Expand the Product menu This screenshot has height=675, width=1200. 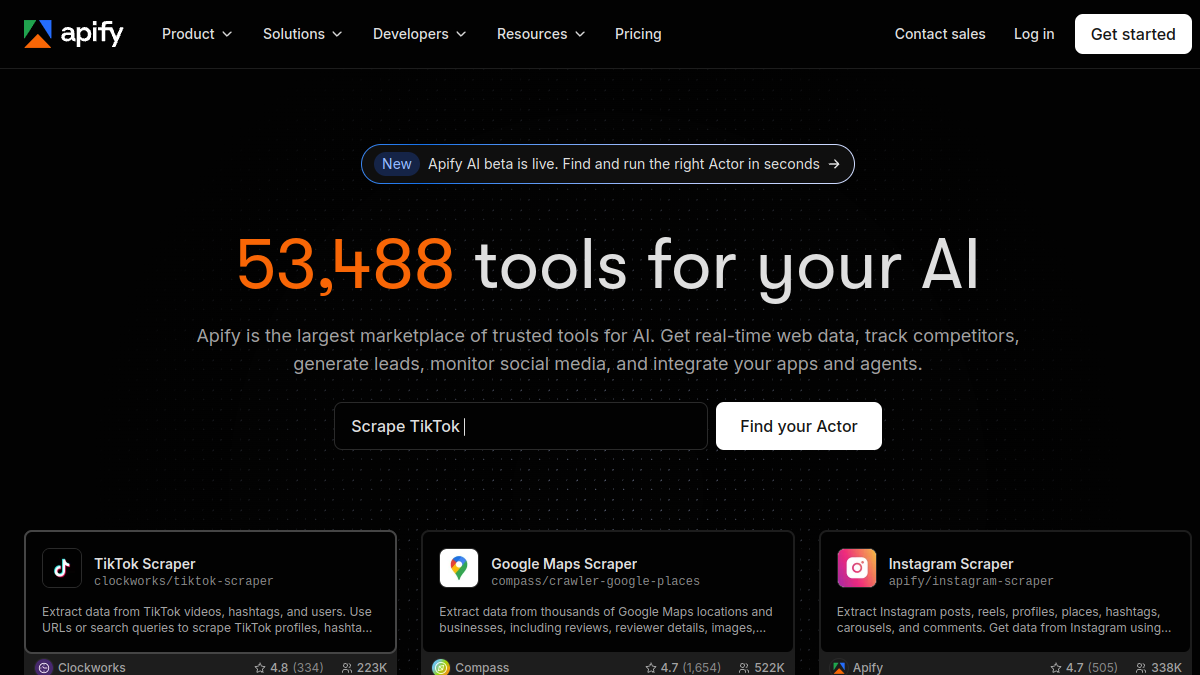click(x=197, y=34)
